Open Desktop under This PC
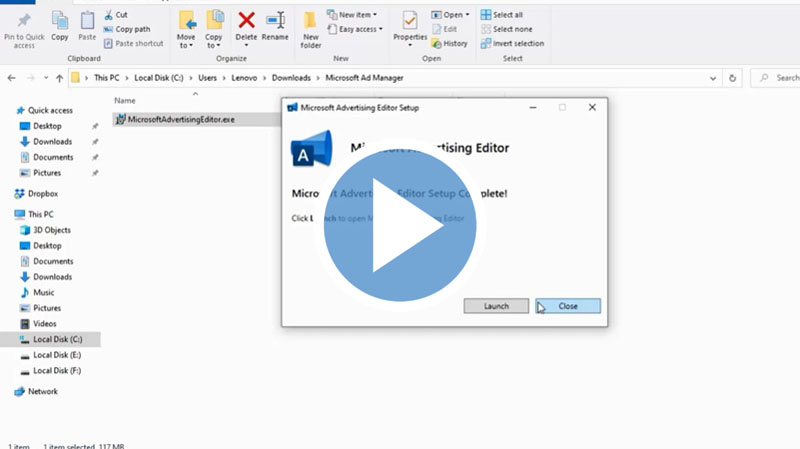Screen dimensions: 800x449 41,246
